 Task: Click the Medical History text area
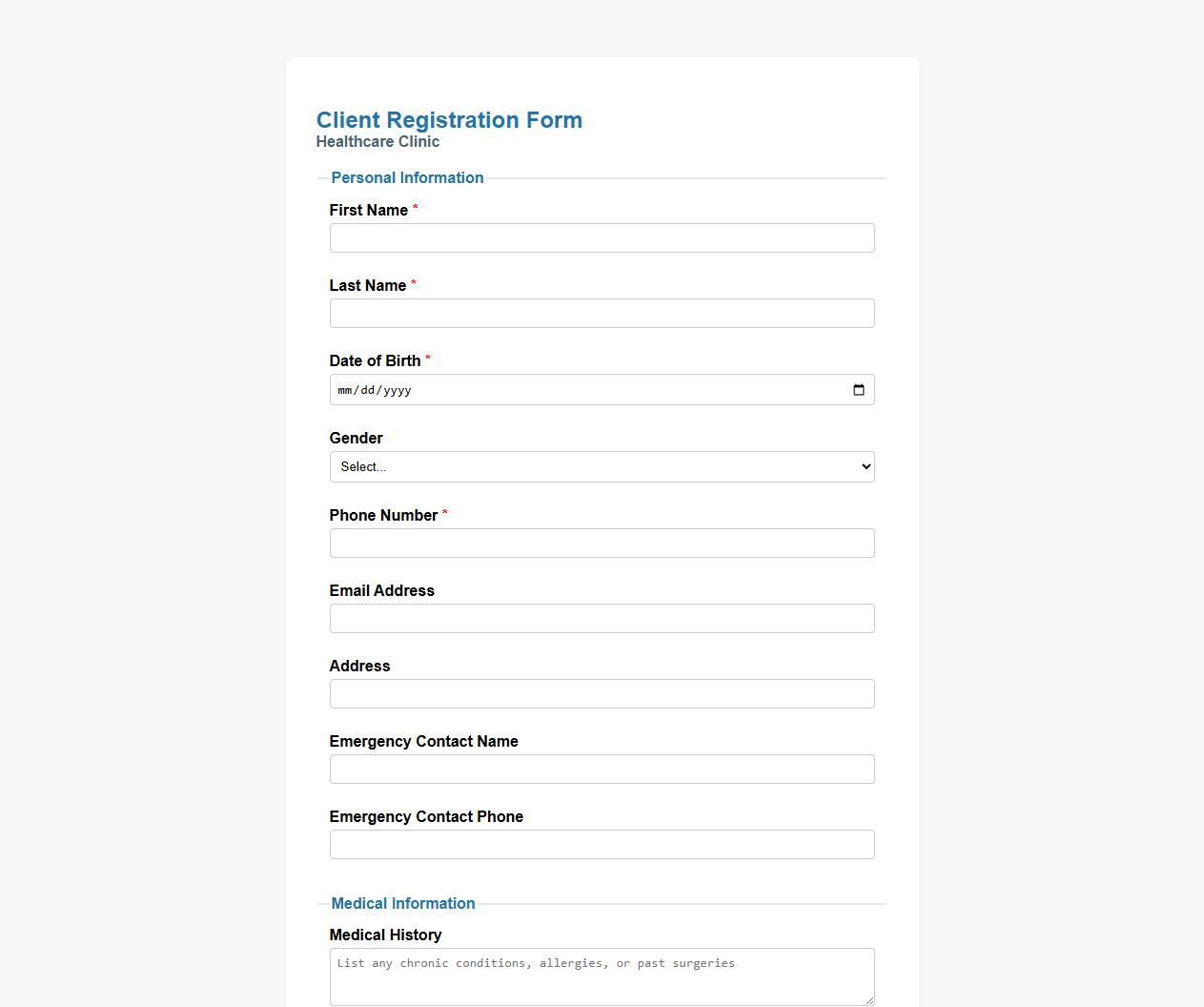(602, 976)
